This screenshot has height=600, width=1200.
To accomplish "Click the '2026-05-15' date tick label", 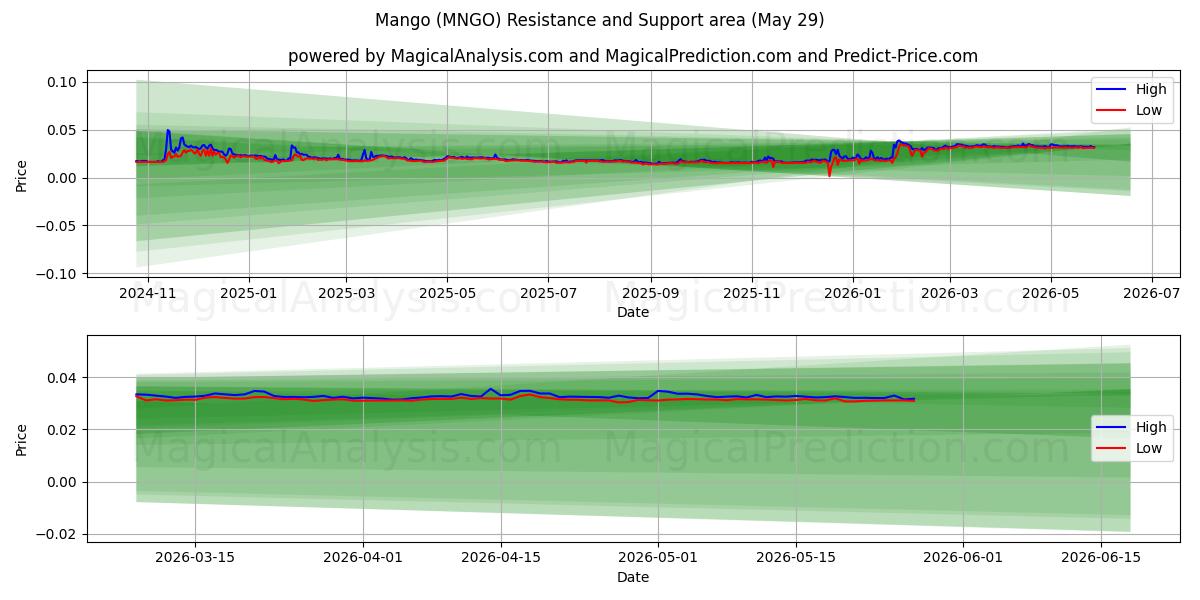I will click(796, 558).
